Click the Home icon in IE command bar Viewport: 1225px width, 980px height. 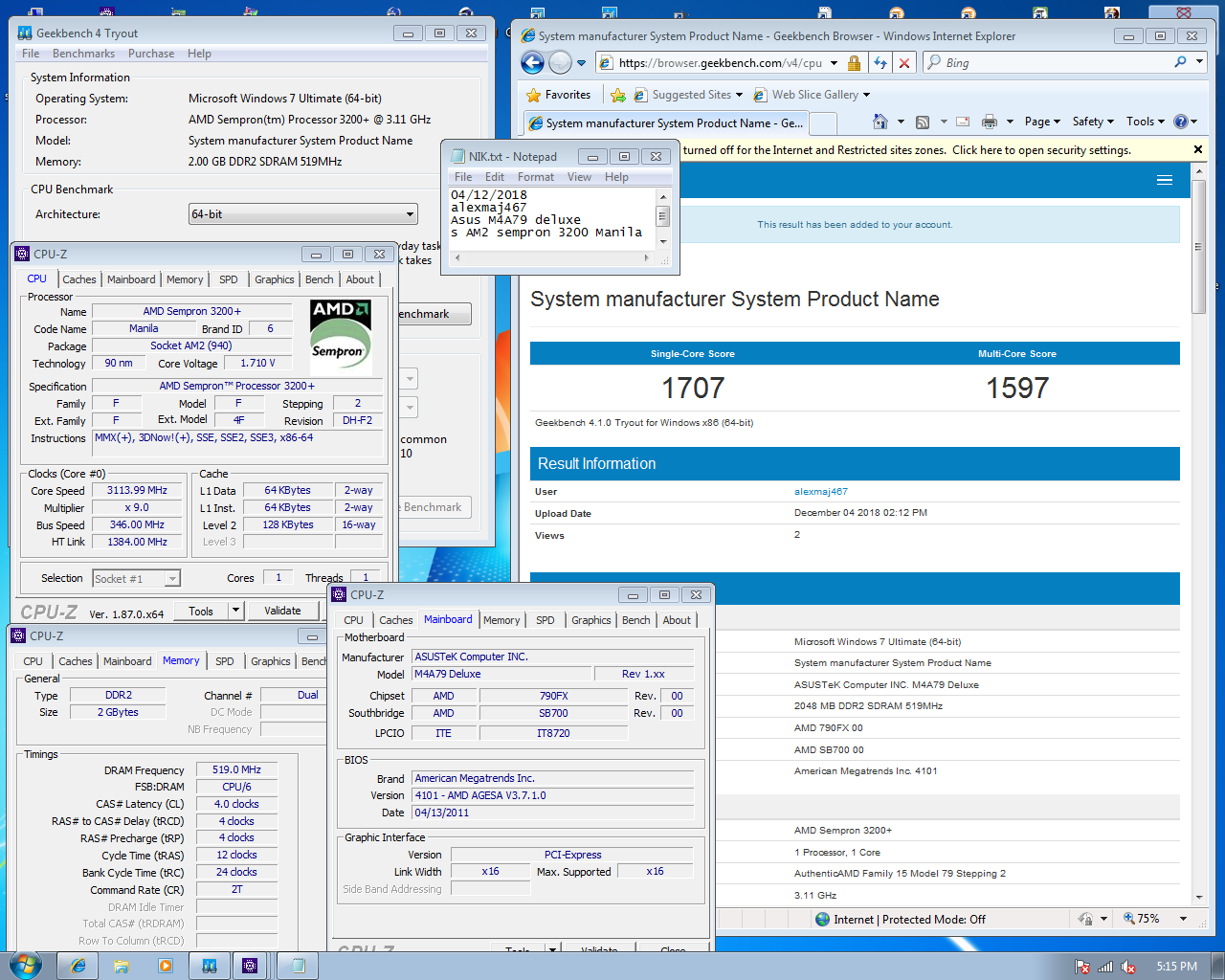click(880, 122)
